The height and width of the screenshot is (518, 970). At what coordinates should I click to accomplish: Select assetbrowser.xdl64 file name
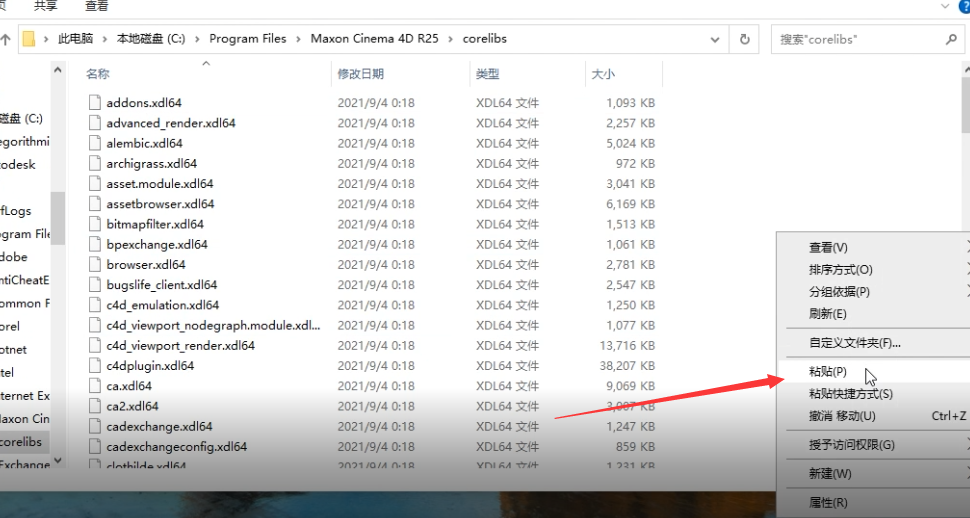(x=160, y=204)
